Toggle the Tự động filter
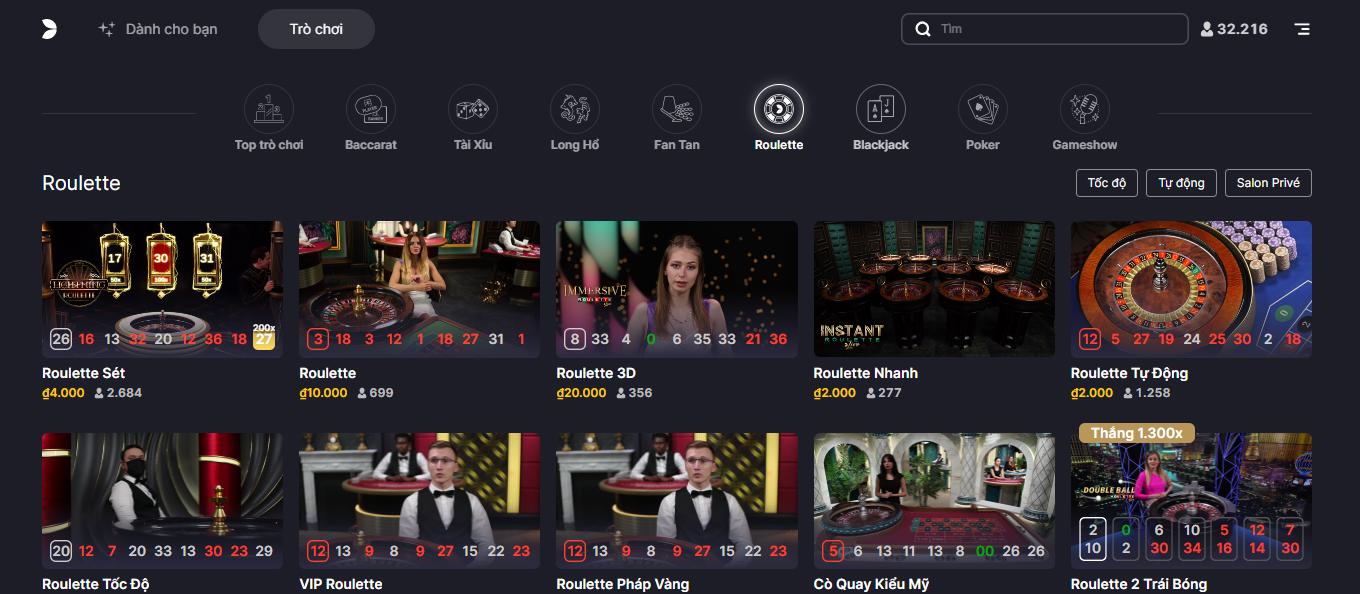This screenshot has height=594, width=1360. tap(1181, 183)
